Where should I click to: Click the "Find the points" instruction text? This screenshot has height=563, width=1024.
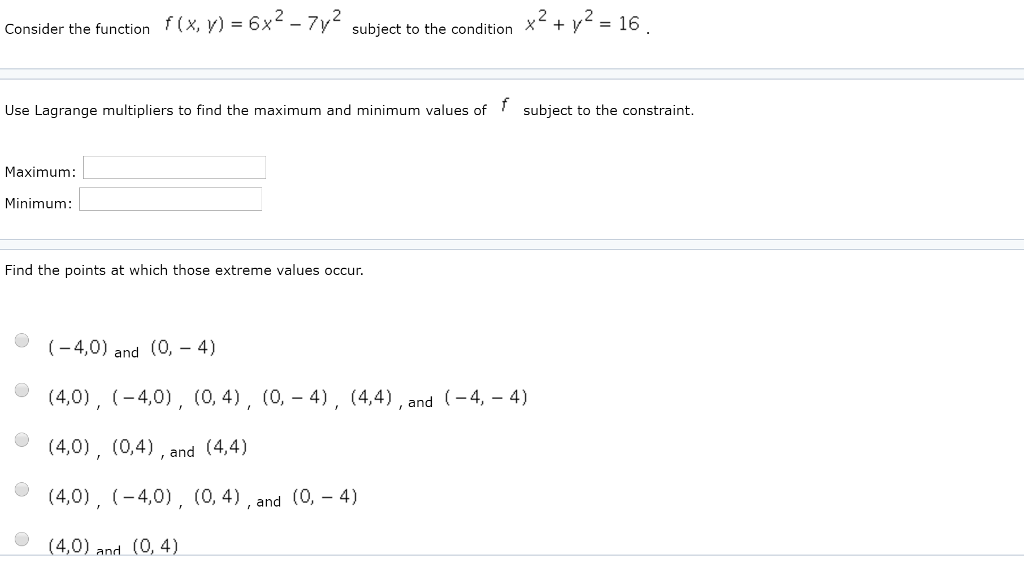(x=184, y=270)
